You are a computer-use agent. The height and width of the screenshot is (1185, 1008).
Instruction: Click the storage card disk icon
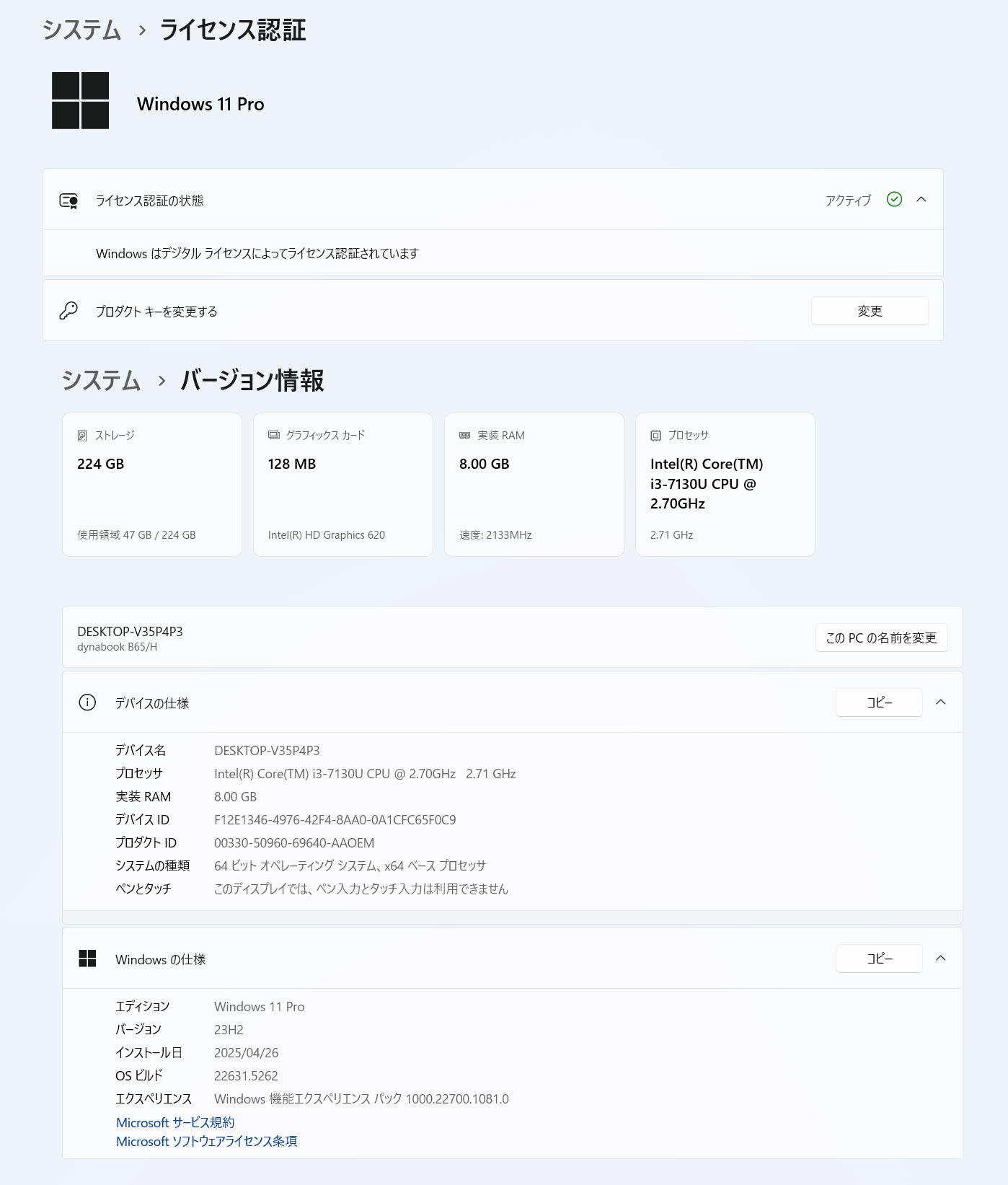82,436
